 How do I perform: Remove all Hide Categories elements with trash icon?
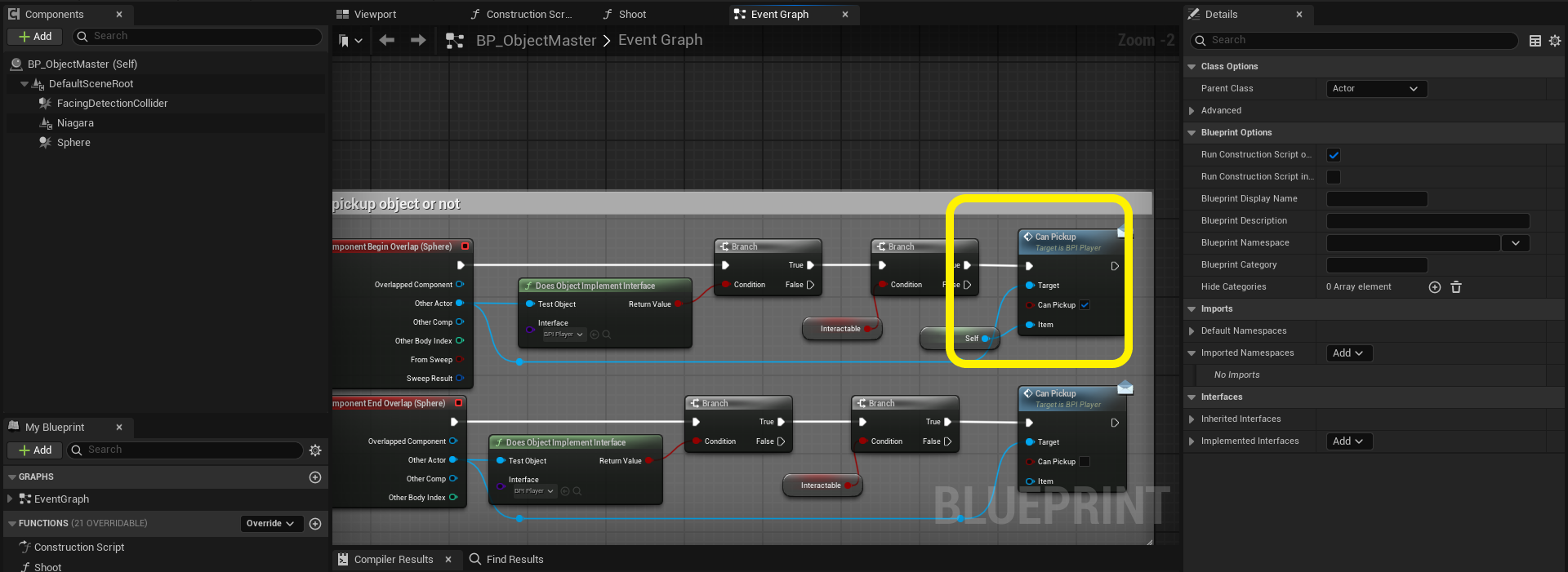pos(1456,287)
